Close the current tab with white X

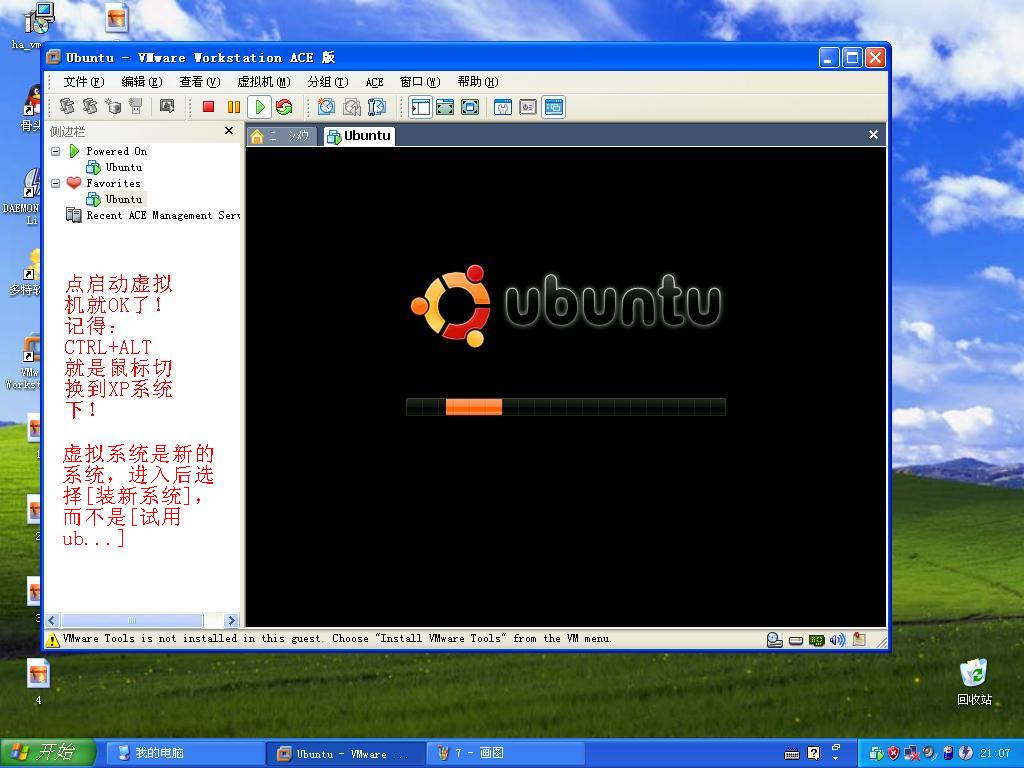873,135
